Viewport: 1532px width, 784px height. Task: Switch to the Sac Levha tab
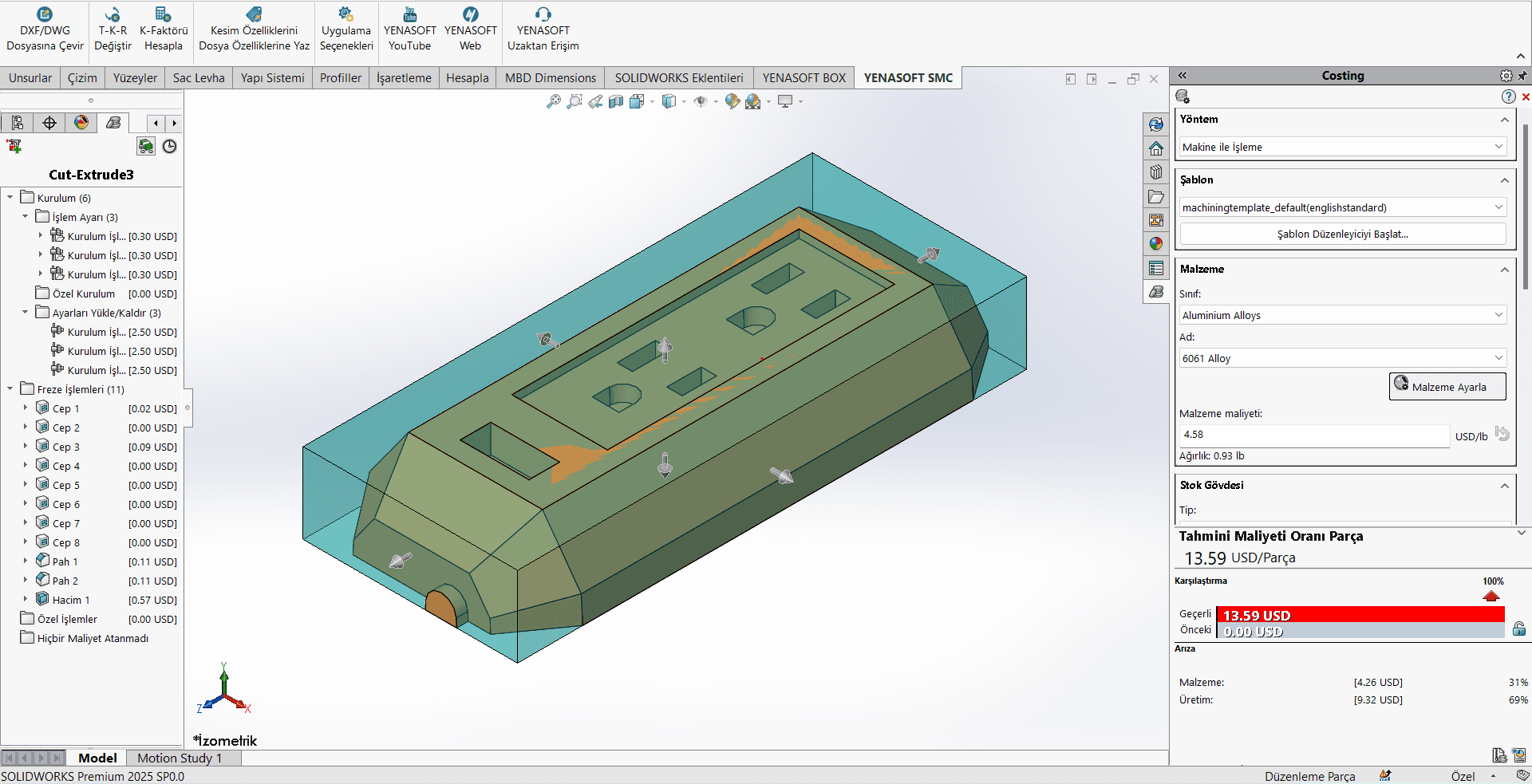(x=199, y=77)
